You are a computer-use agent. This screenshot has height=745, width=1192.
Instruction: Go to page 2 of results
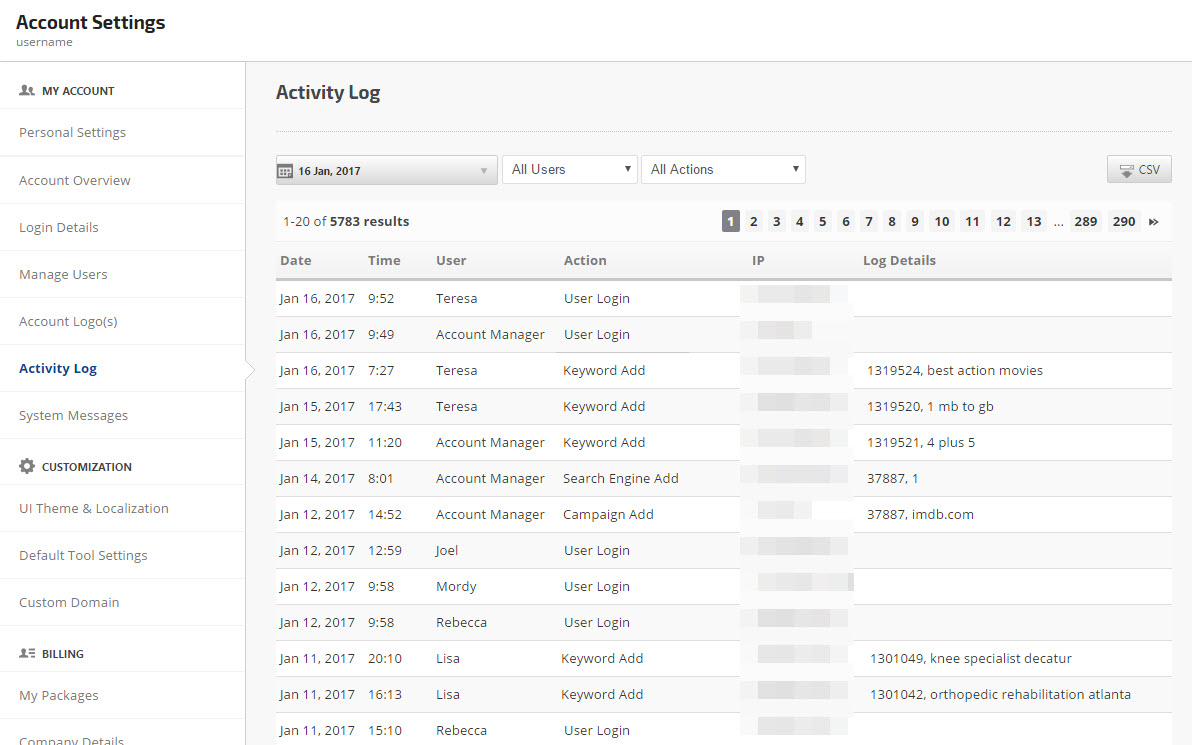click(x=754, y=222)
